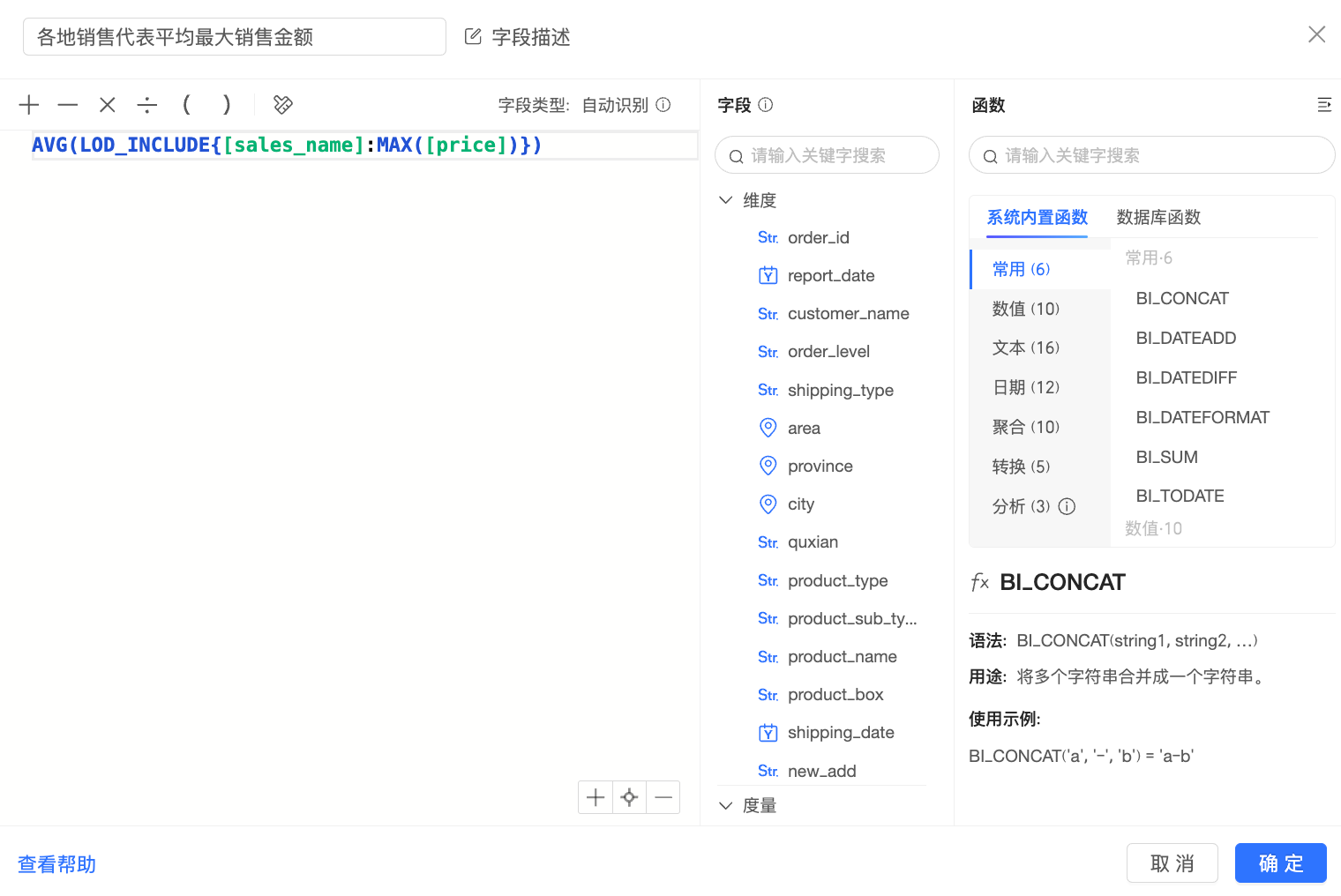
Task: Click the field keyword search box
Action: coord(827,155)
